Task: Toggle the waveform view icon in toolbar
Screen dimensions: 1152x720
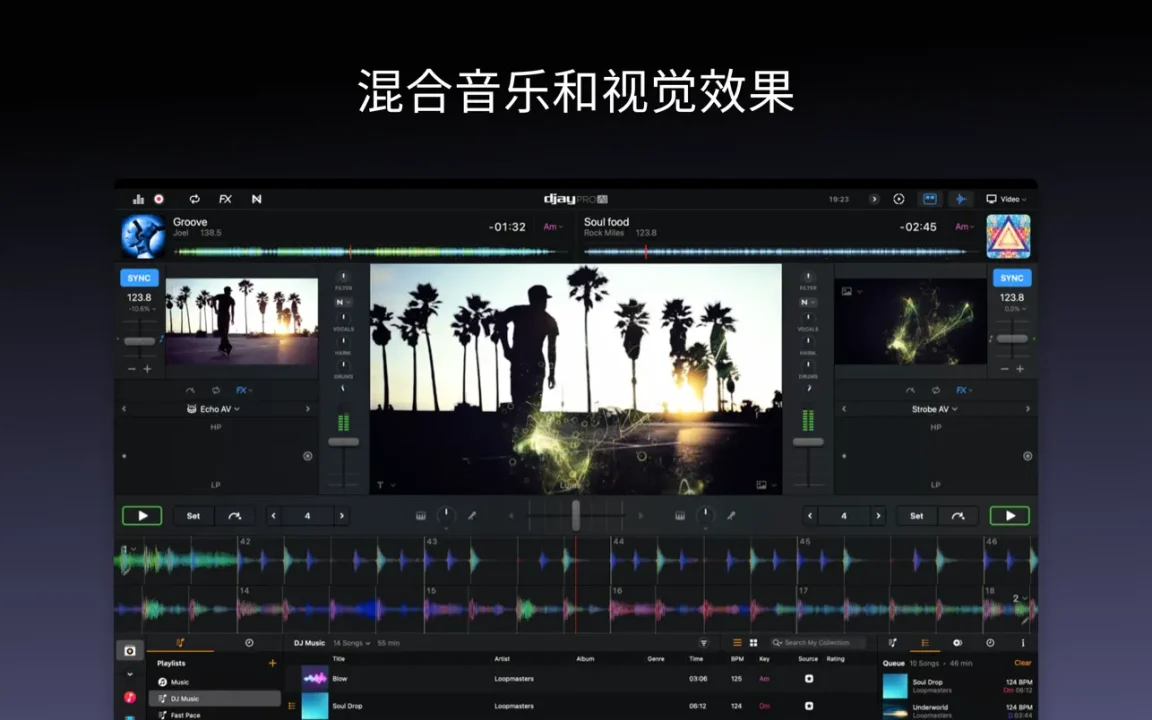Action: coord(960,199)
